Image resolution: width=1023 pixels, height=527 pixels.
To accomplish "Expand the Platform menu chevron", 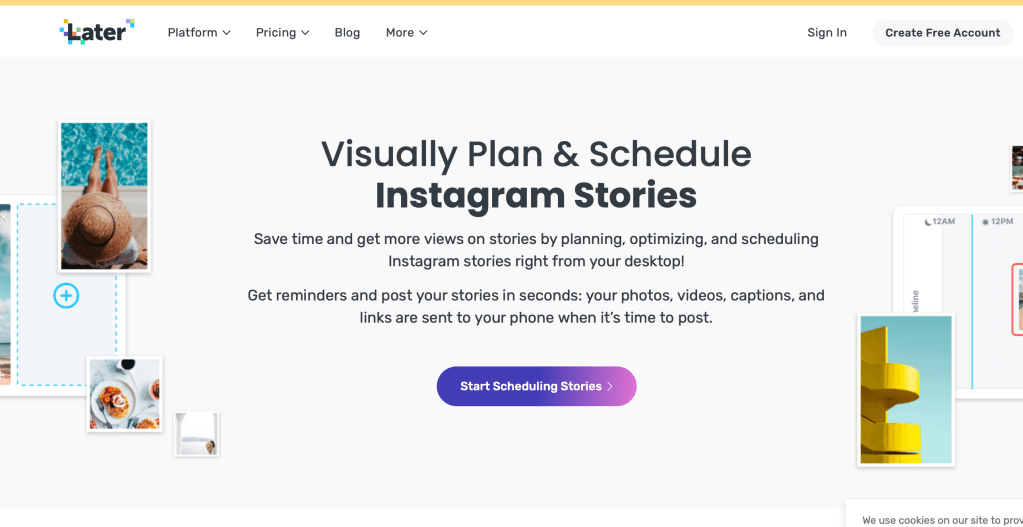I will tap(227, 33).
